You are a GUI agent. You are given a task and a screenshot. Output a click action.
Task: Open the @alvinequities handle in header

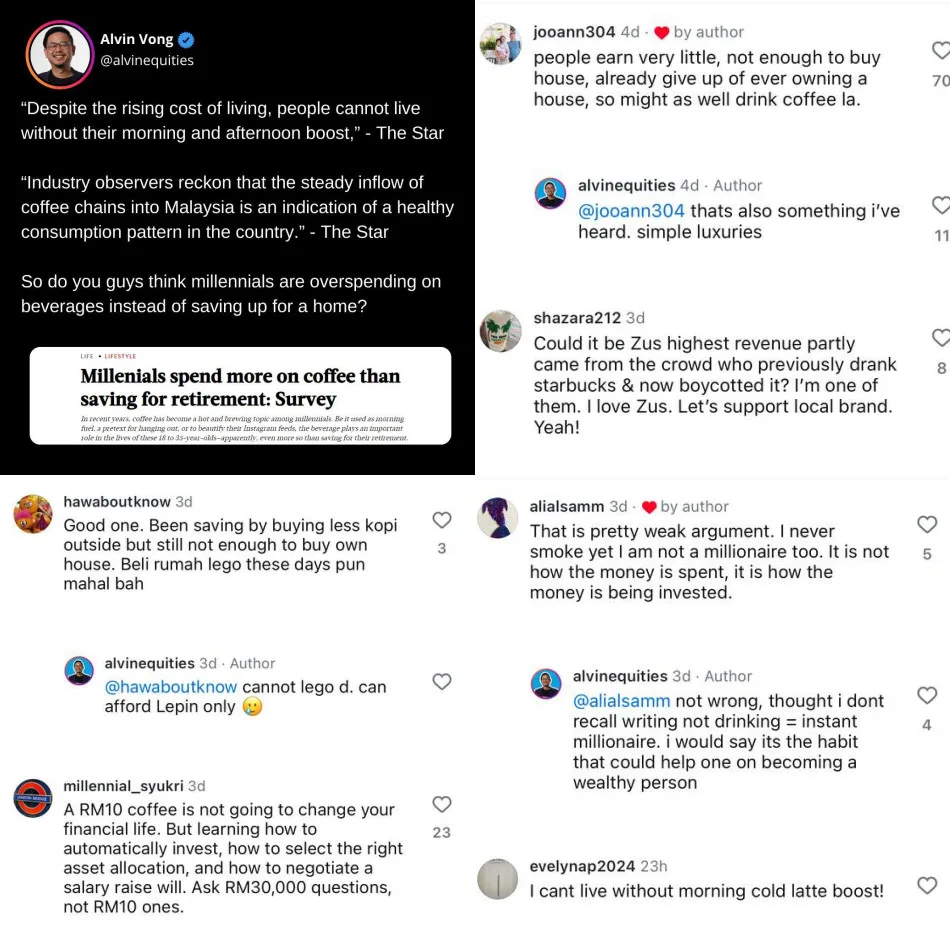pyautogui.click(x=147, y=60)
